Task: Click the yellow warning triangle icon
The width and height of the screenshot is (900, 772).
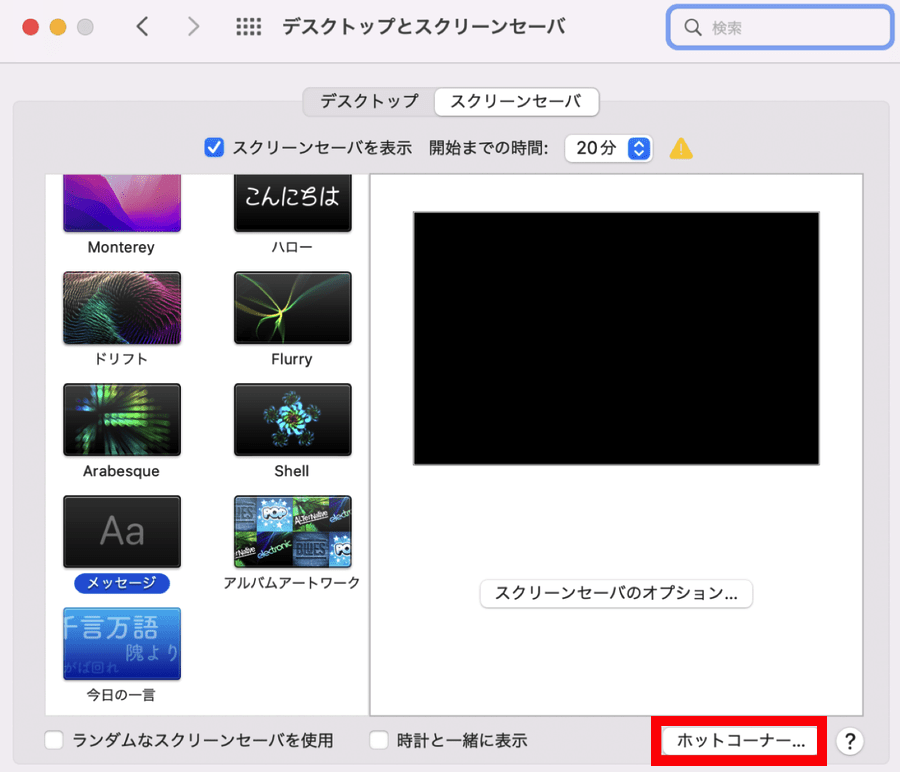Action: [681, 149]
